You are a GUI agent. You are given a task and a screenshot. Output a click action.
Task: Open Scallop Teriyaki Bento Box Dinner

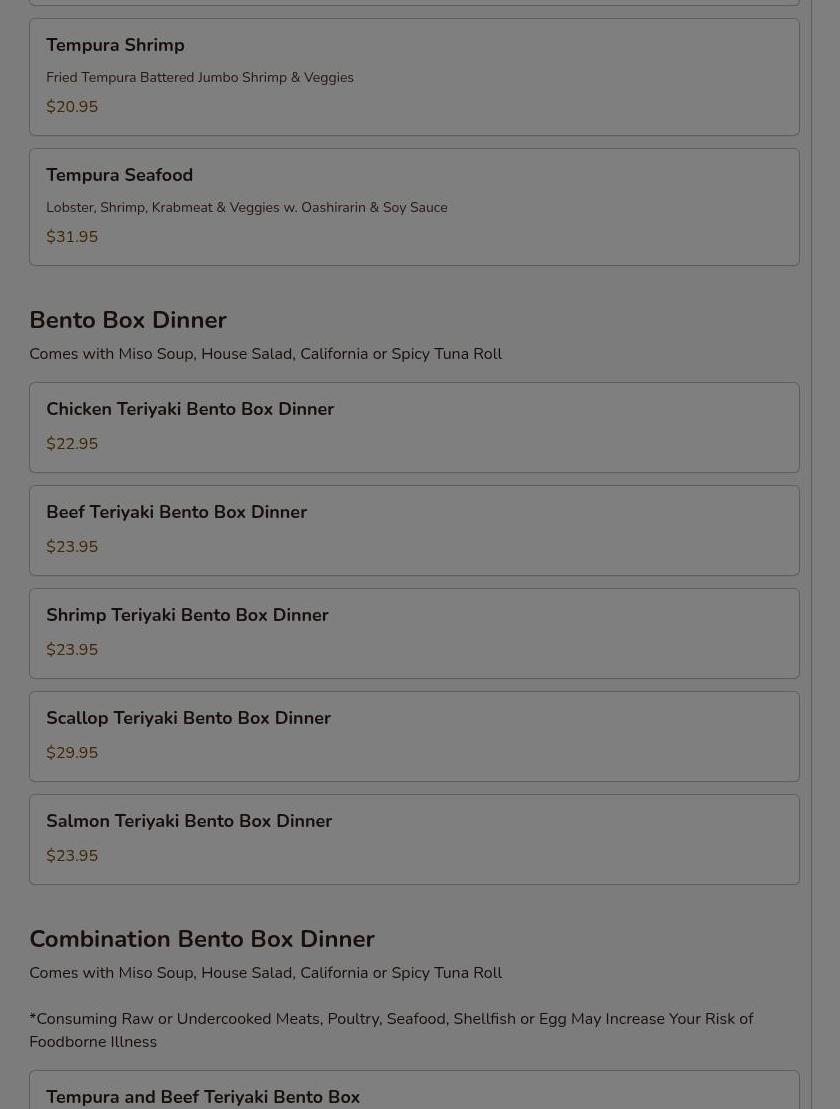(414, 736)
